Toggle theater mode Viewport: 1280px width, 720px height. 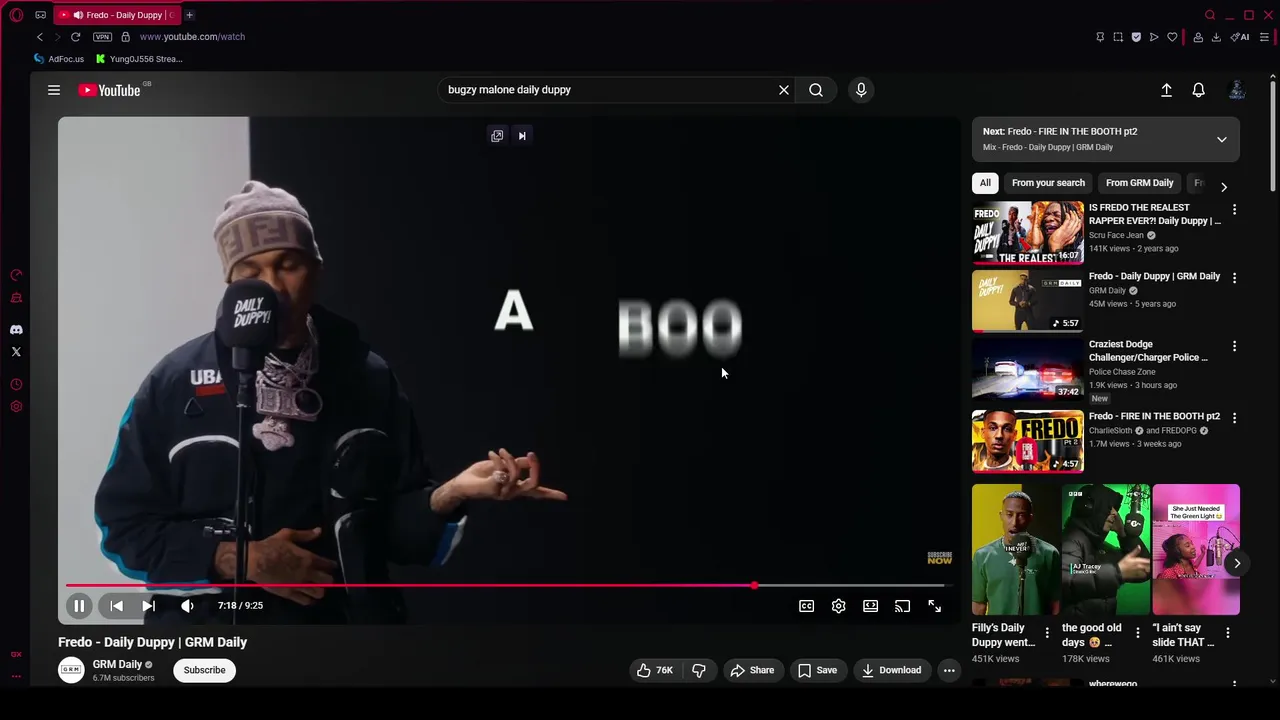click(x=870, y=606)
